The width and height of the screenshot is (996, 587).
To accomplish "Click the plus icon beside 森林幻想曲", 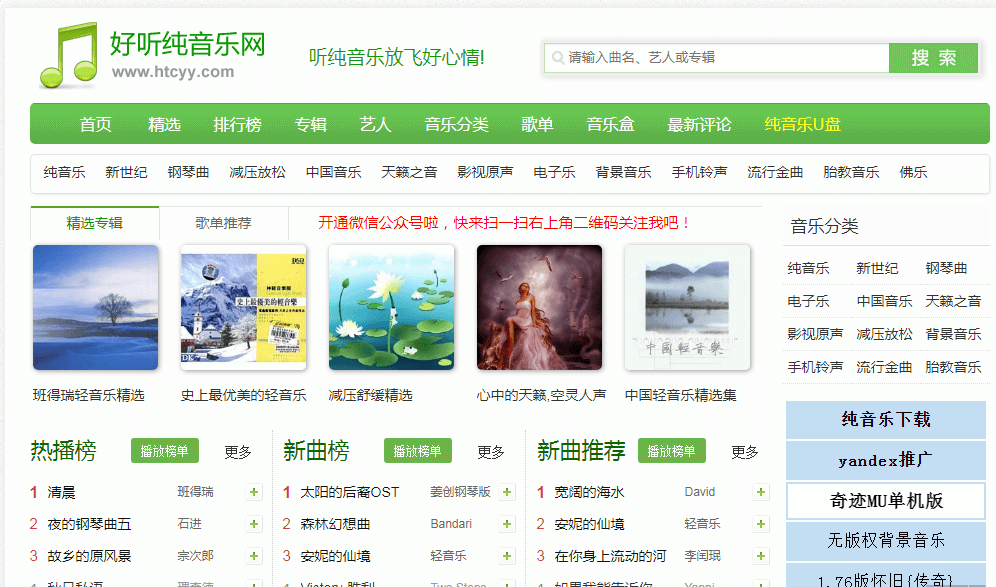I will [507, 523].
